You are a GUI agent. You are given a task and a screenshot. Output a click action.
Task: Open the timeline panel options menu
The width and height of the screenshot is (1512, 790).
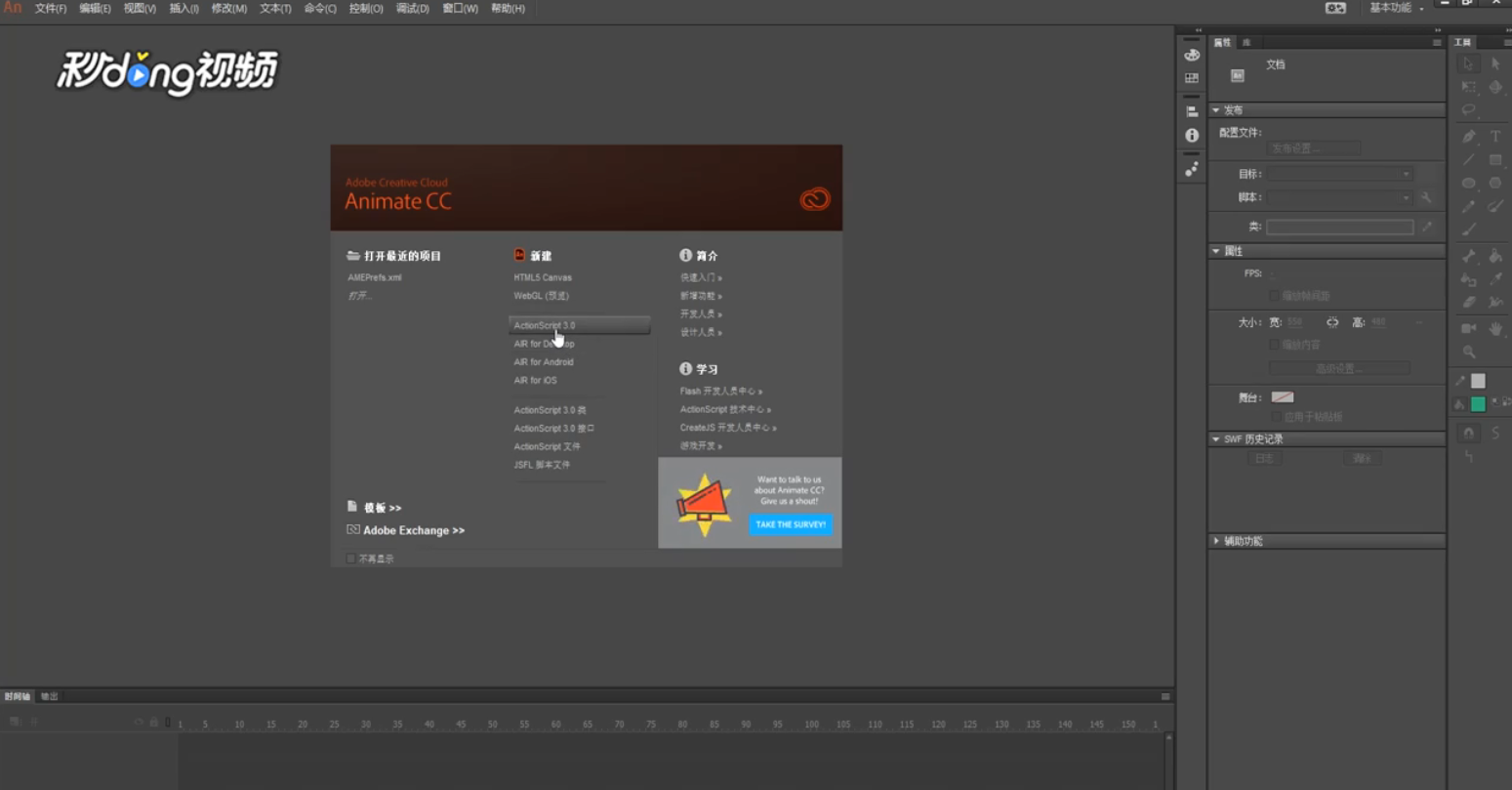coord(1165,696)
